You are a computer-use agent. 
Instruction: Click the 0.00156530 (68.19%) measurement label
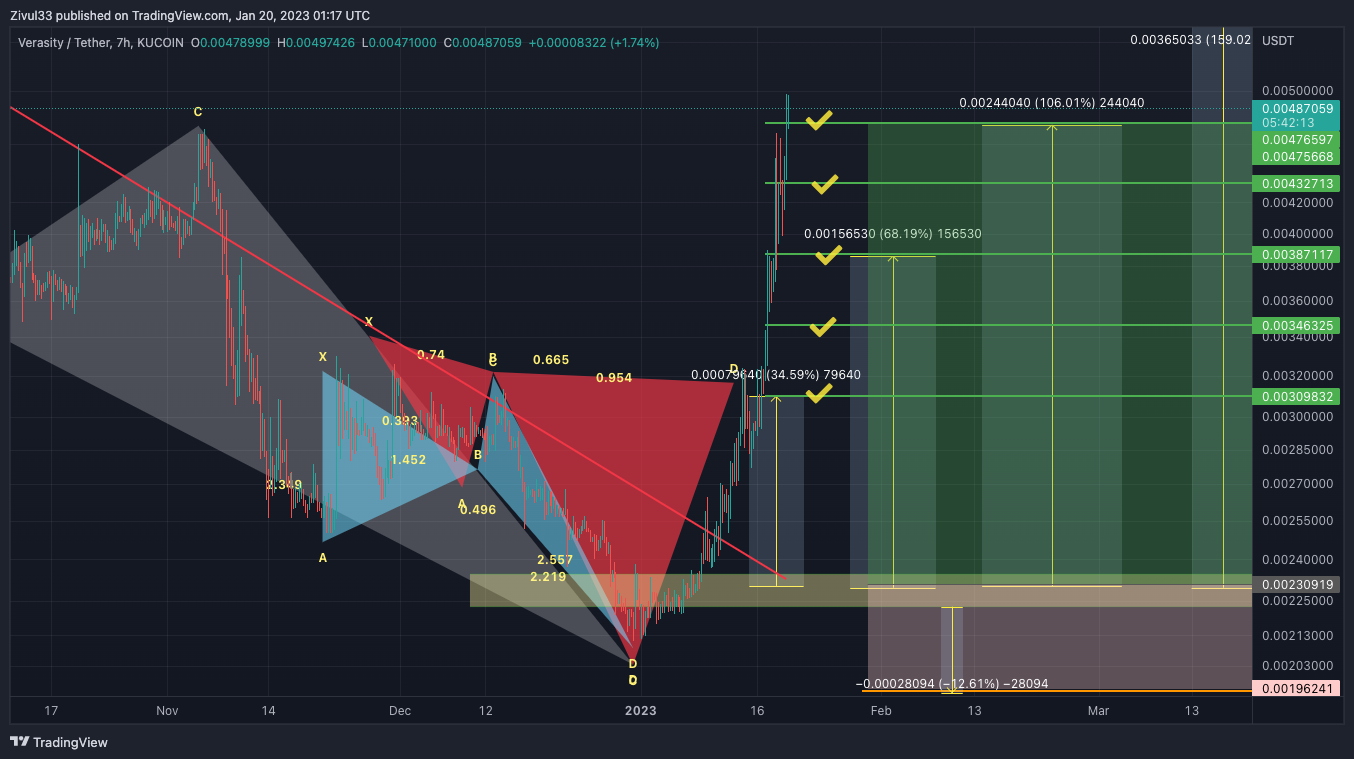point(893,234)
